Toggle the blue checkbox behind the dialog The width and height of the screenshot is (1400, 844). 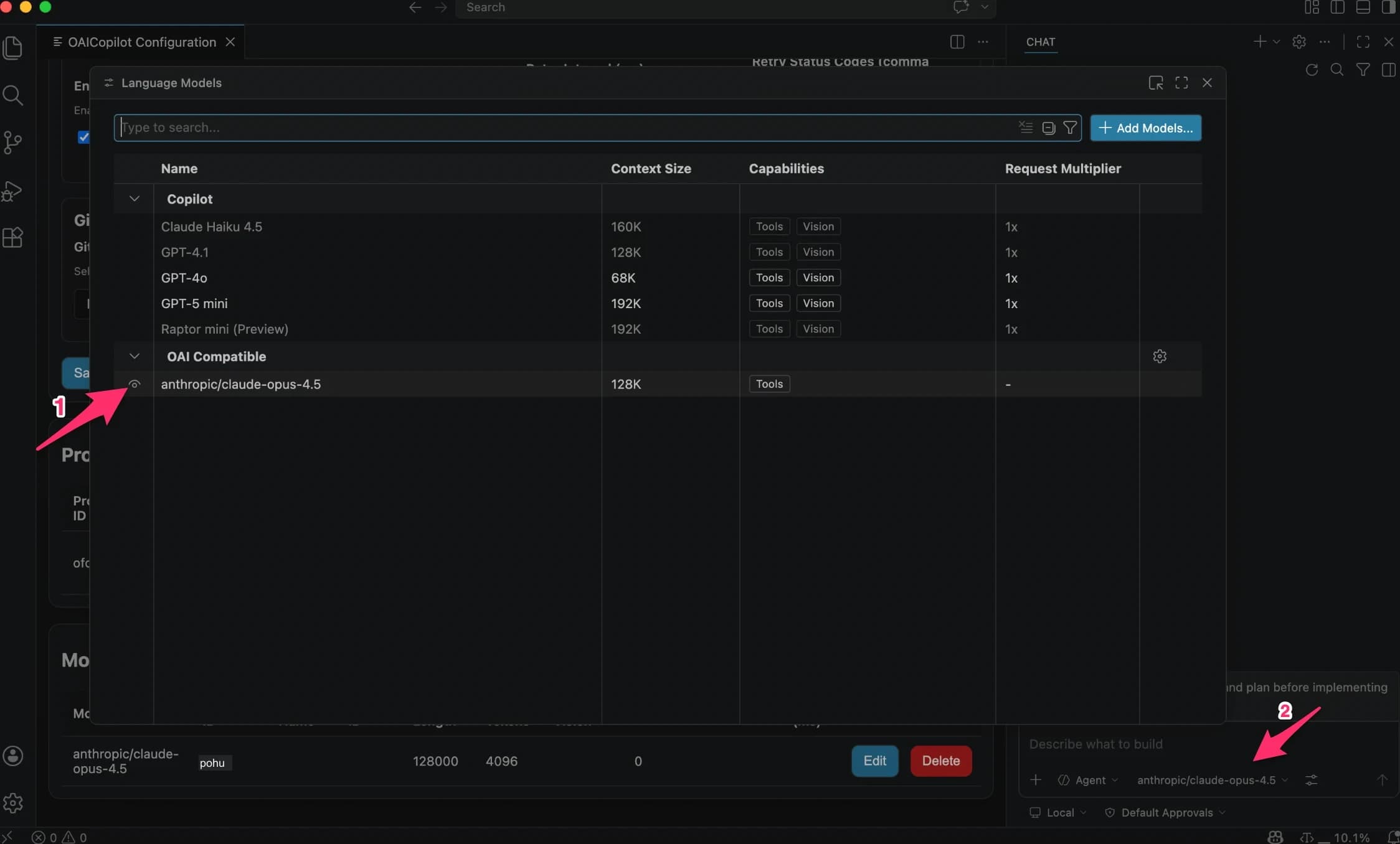[83, 137]
